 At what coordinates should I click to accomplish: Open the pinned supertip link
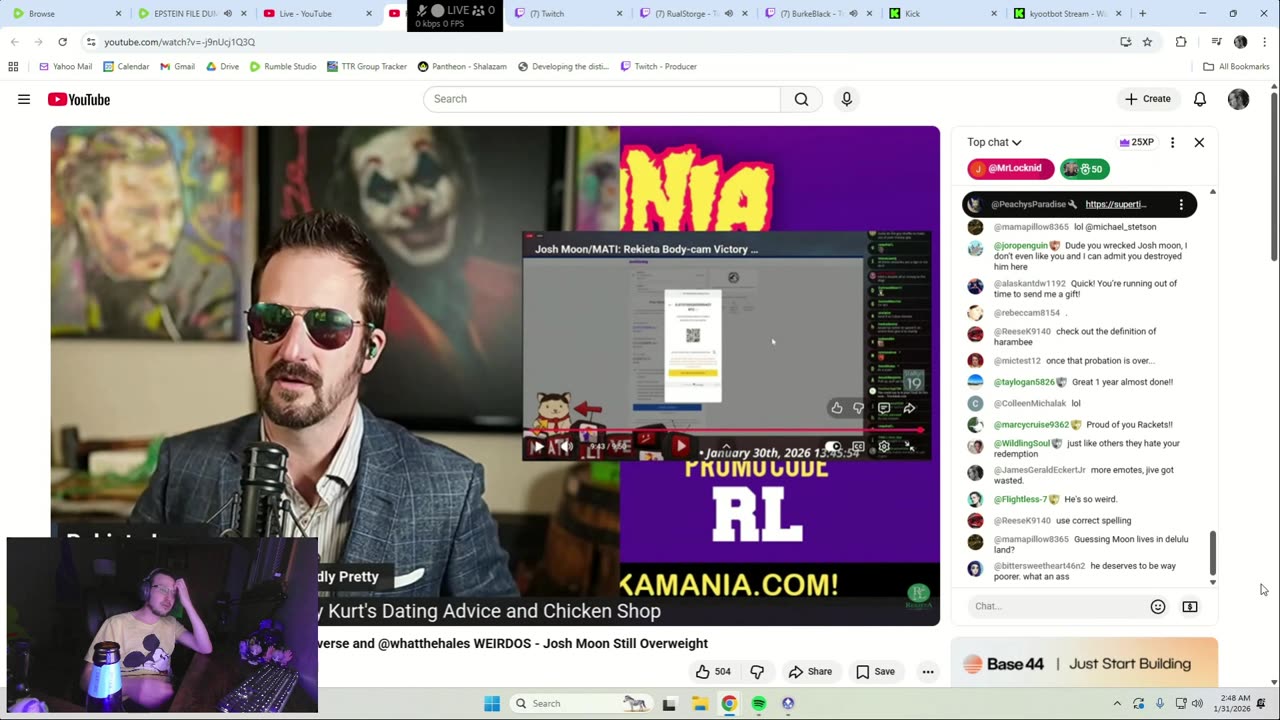point(1116,204)
